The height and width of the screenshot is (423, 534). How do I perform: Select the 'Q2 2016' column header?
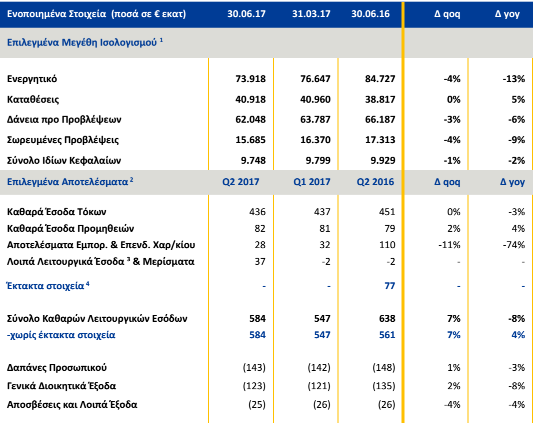pos(375,182)
